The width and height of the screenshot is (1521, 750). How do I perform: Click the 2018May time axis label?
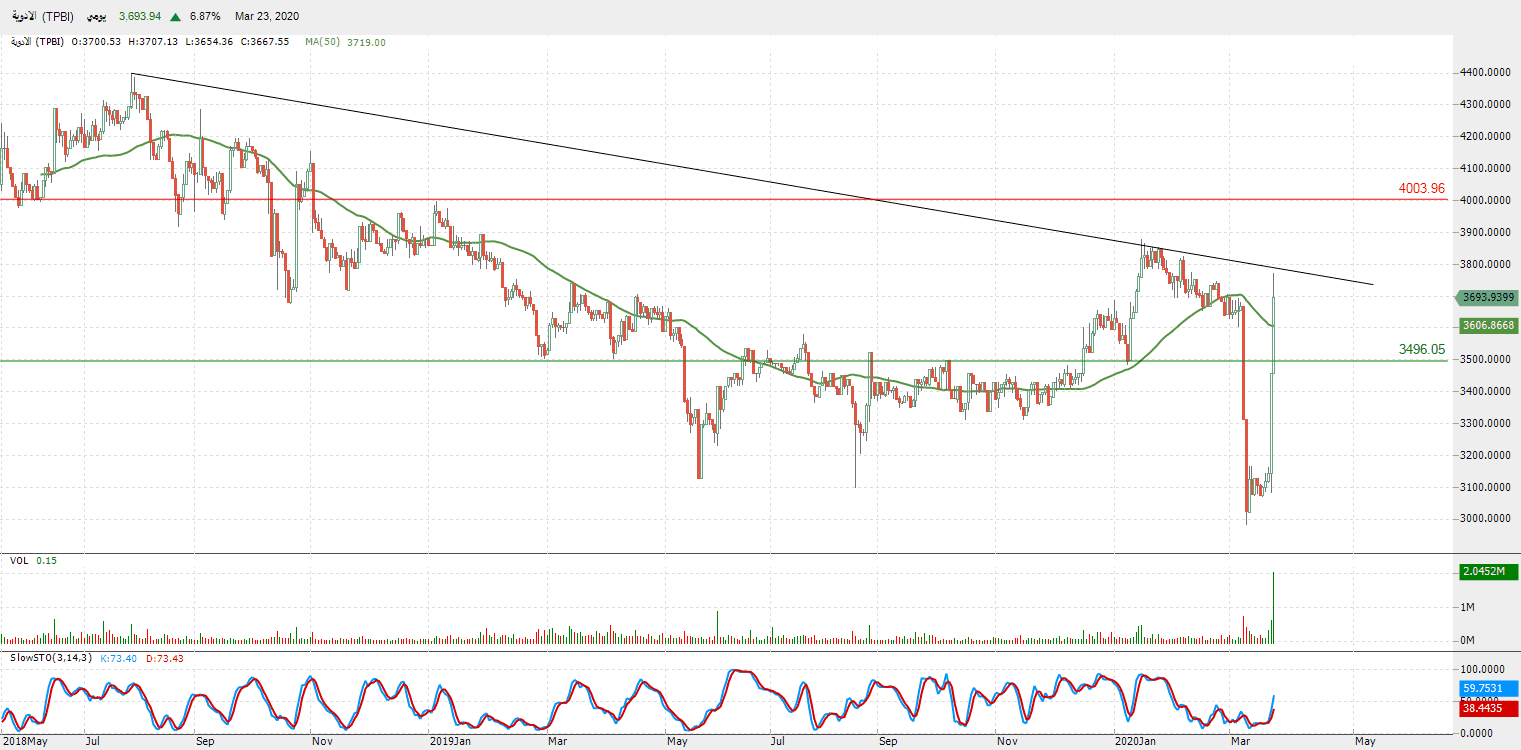(23, 742)
